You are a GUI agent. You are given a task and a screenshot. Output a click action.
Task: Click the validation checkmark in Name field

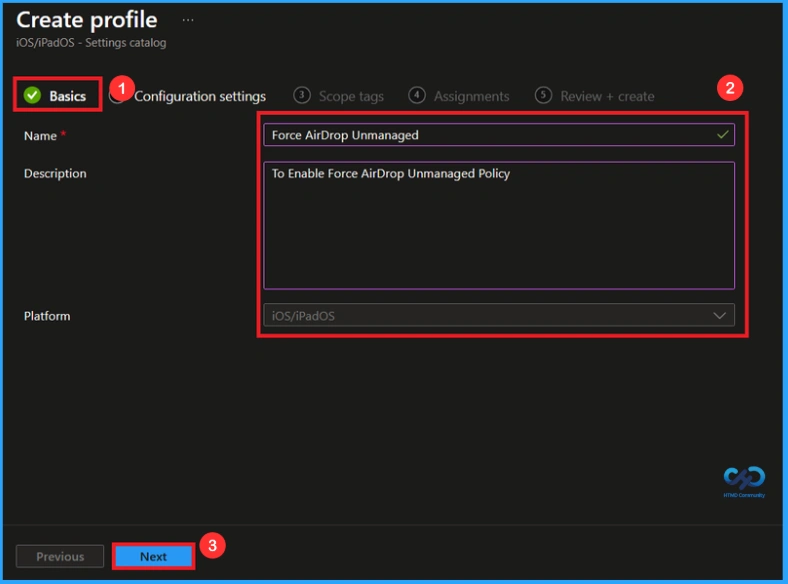tap(722, 135)
